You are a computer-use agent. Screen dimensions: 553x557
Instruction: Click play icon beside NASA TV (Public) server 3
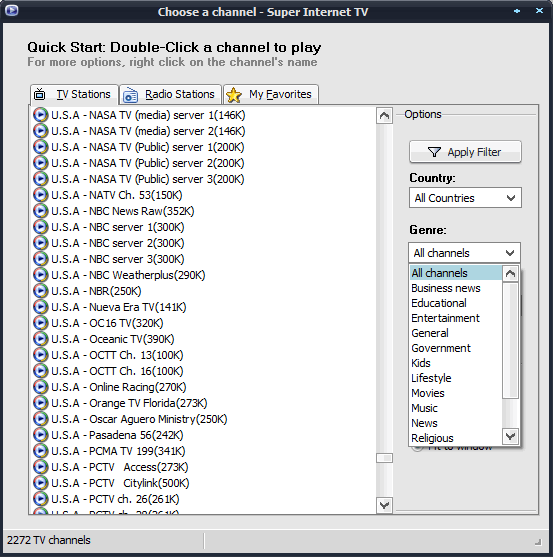pos(40,179)
